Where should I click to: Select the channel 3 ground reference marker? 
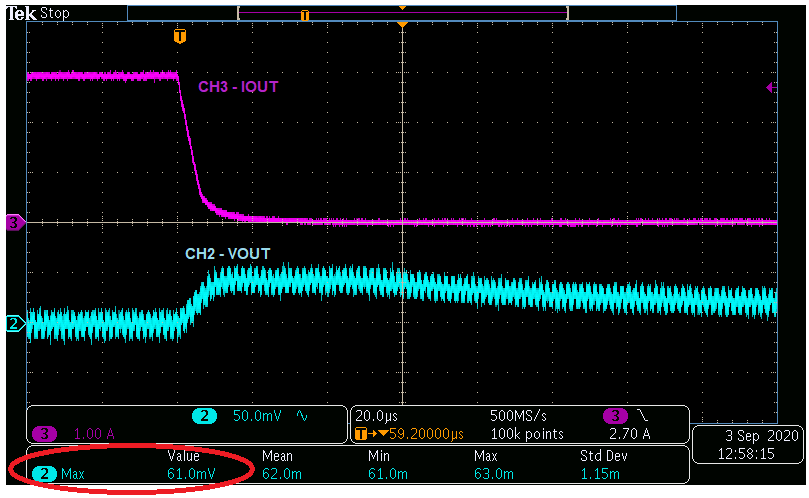(14, 223)
